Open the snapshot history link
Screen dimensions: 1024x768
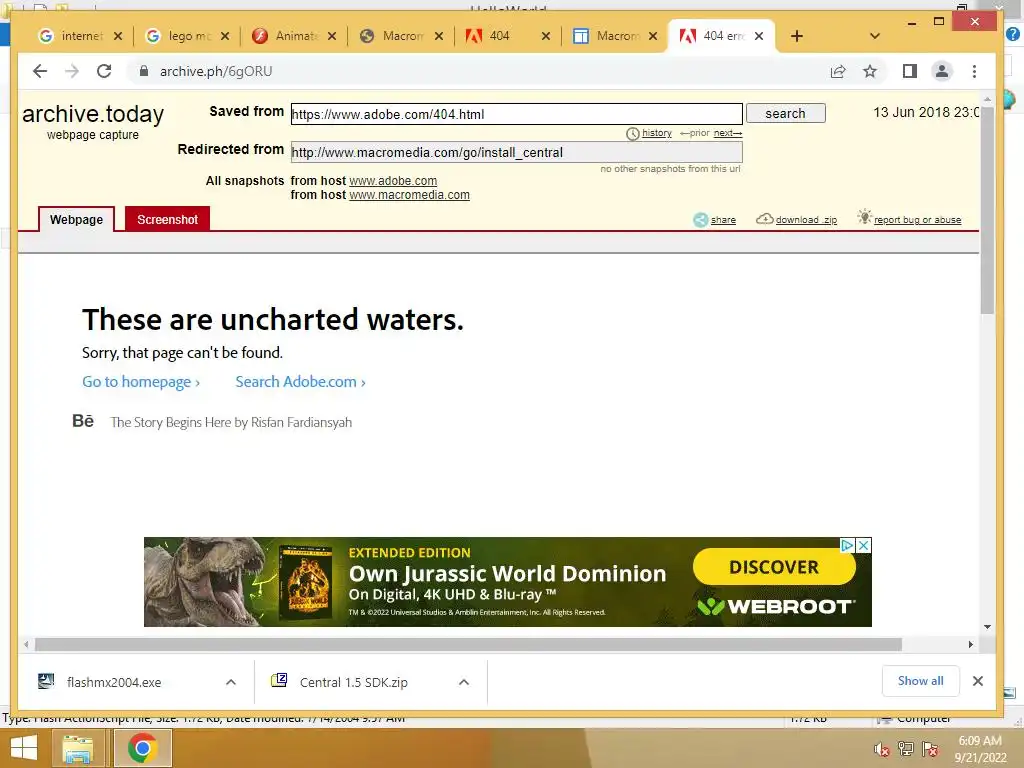coord(656,133)
